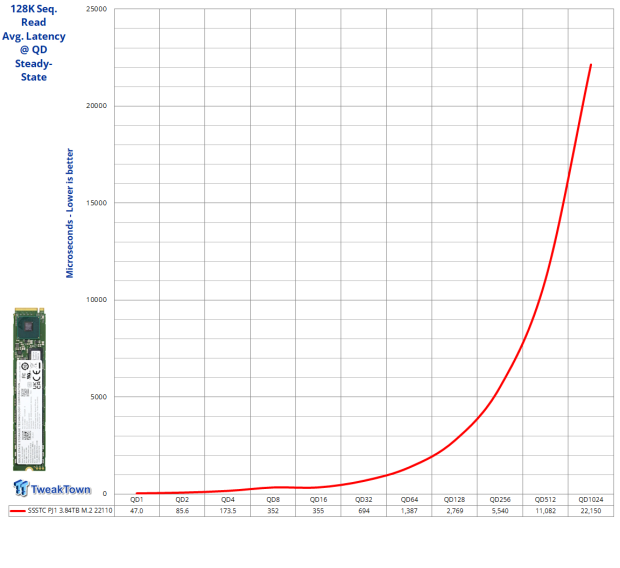Click the QD2 axis label
The image size is (620, 568).
pos(182,500)
